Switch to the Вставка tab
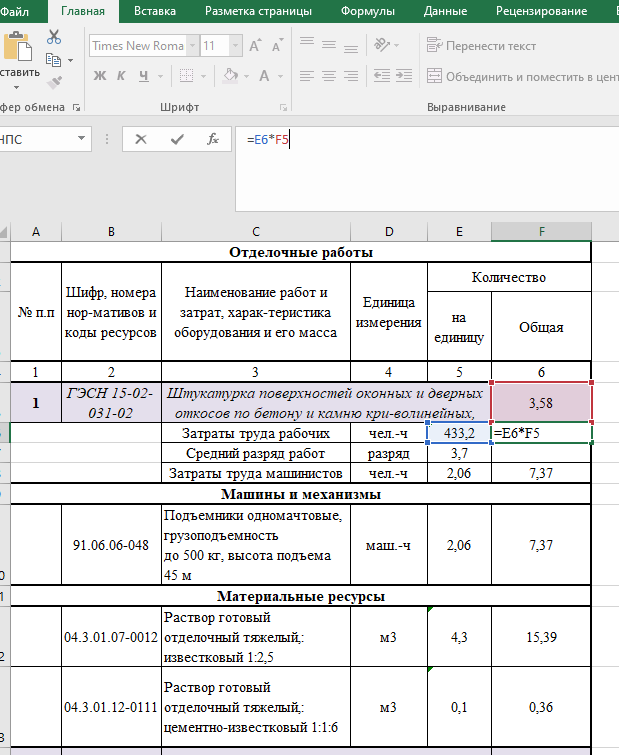Viewport: 619px width, 755px height. tap(155, 11)
